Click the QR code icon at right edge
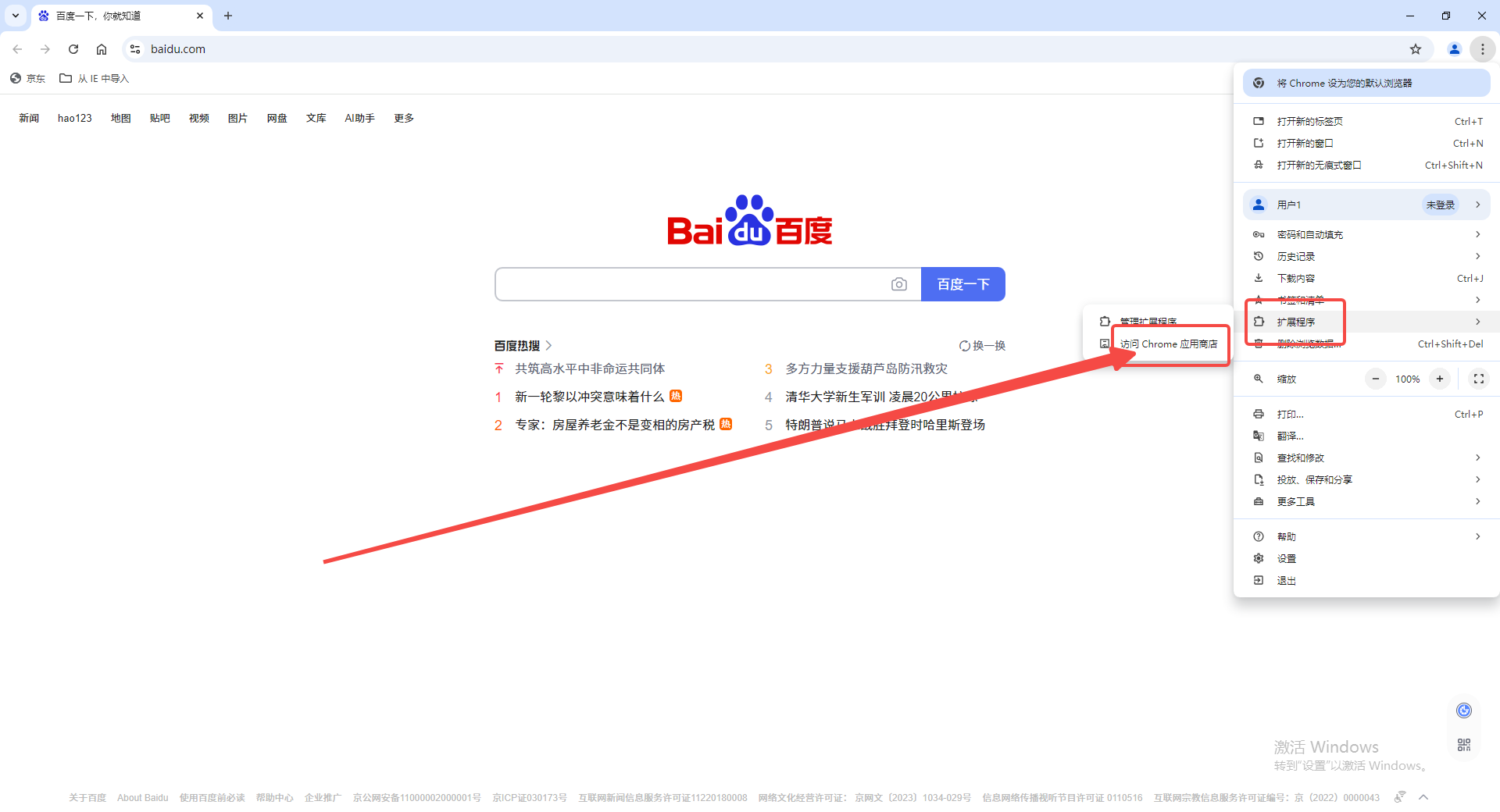 [1464, 745]
